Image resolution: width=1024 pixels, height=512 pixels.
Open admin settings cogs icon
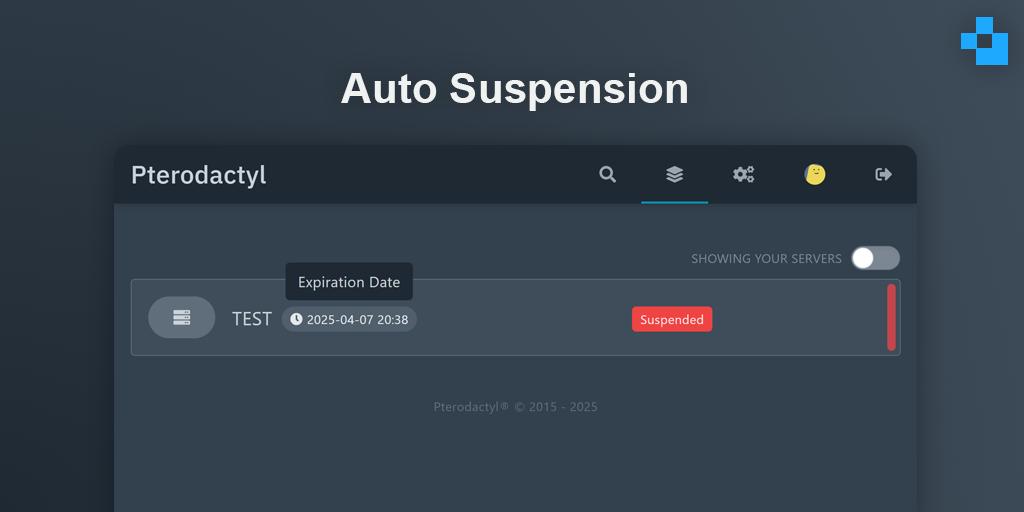click(743, 174)
